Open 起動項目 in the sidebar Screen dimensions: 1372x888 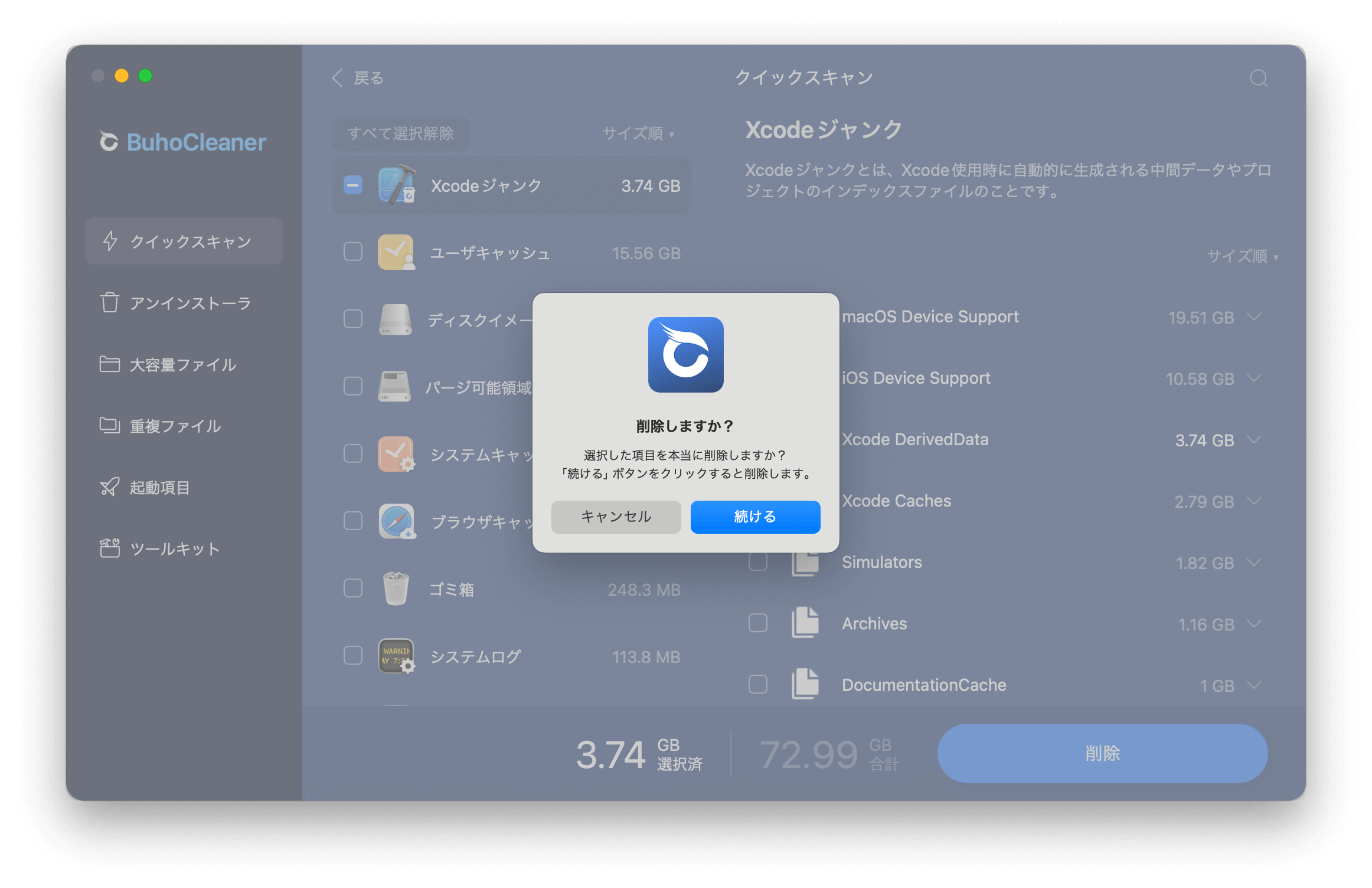coord(184,487)
